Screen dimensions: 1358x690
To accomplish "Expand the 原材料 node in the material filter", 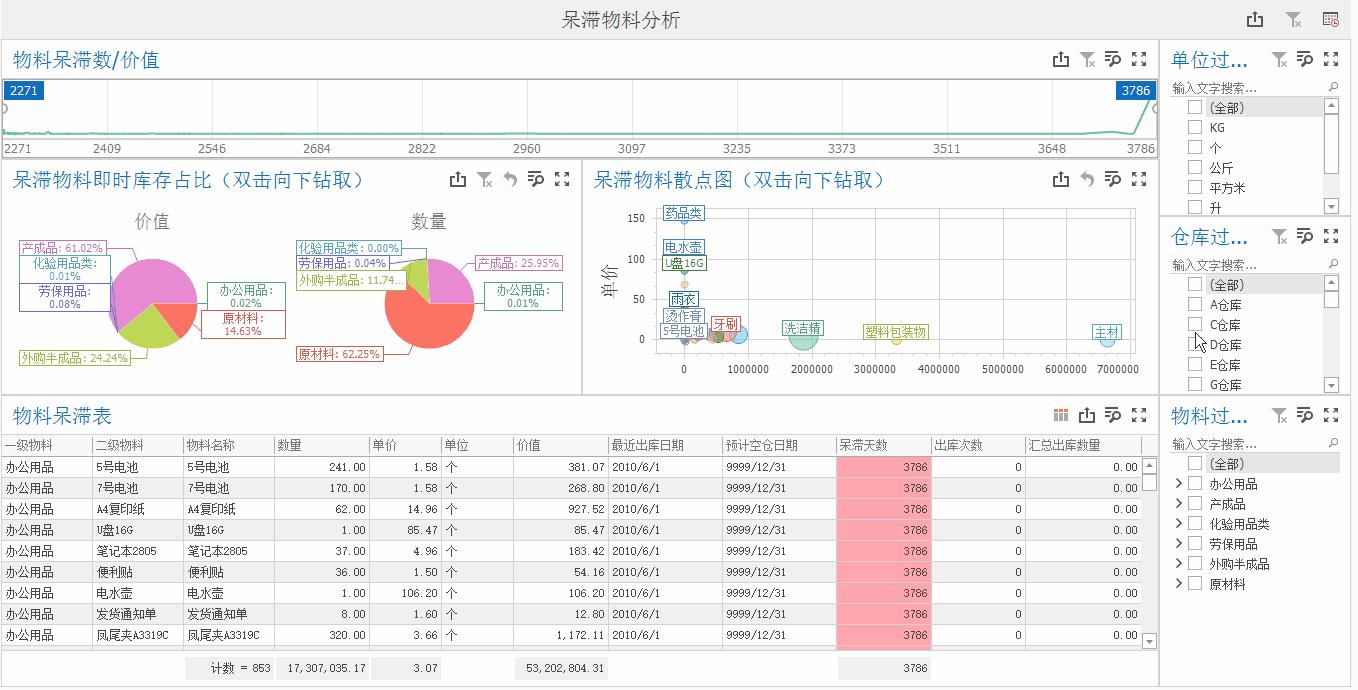I will point(1180,583).
